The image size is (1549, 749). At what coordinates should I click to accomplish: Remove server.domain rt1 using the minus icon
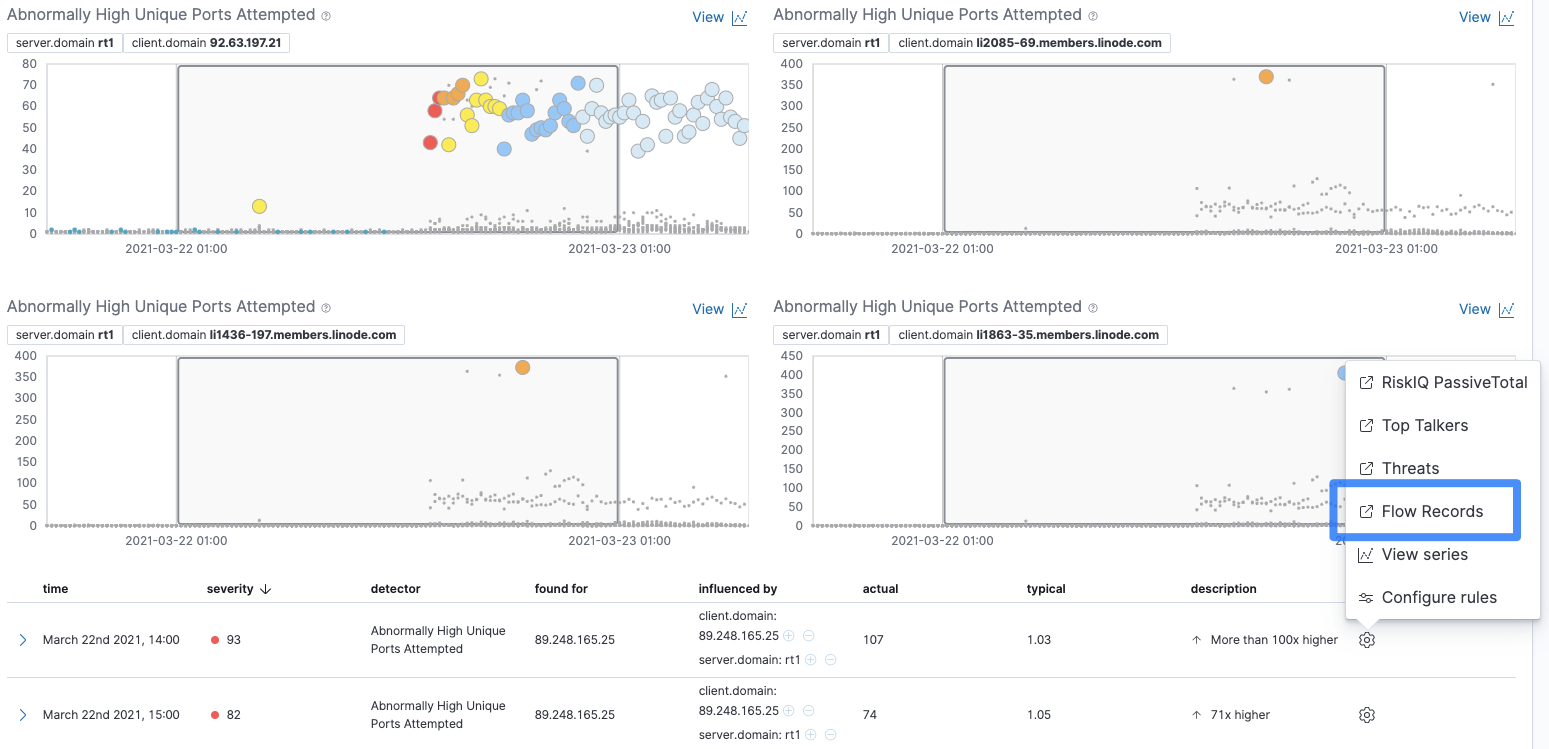[x=829, y=659]
